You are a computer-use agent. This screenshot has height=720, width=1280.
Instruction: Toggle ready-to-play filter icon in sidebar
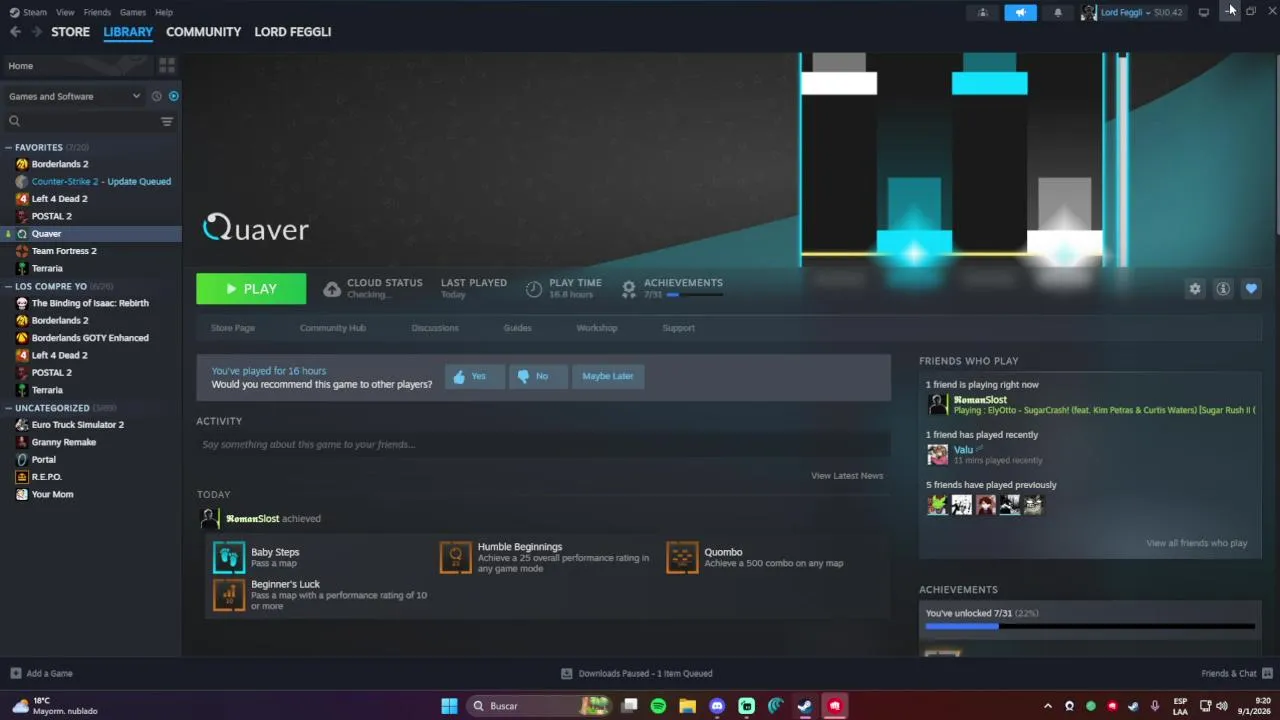coord(173,96)
